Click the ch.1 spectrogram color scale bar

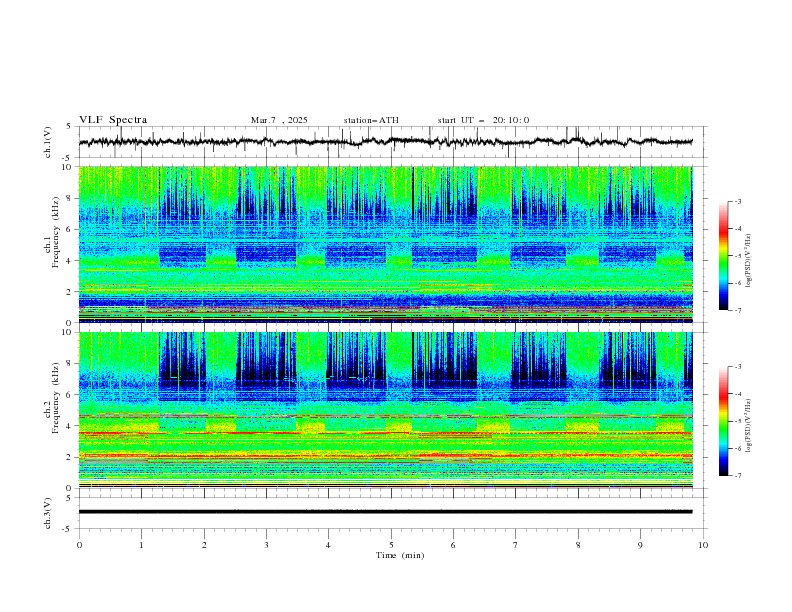(x=723, y=256)
